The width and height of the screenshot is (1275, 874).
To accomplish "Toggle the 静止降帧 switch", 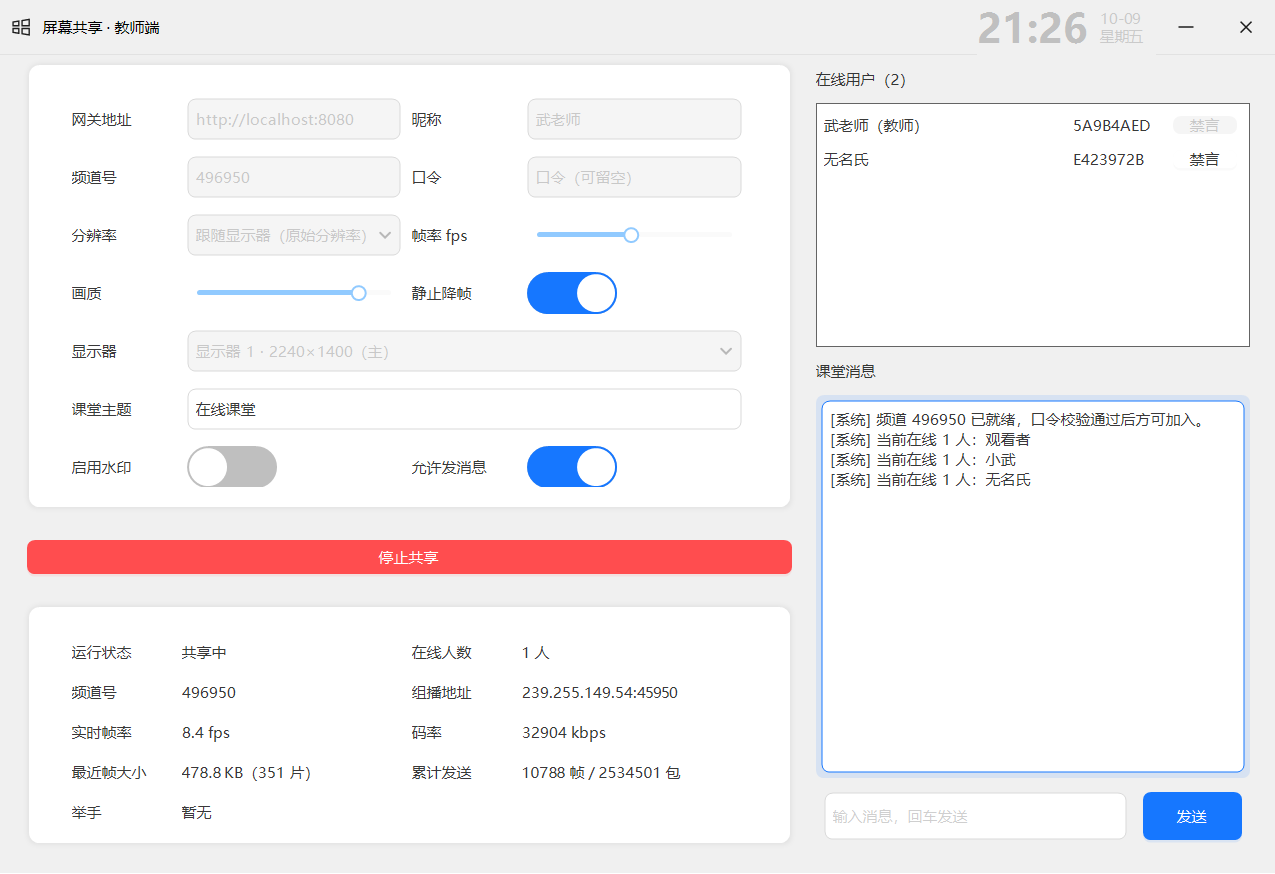I will [x=572, y=293].
